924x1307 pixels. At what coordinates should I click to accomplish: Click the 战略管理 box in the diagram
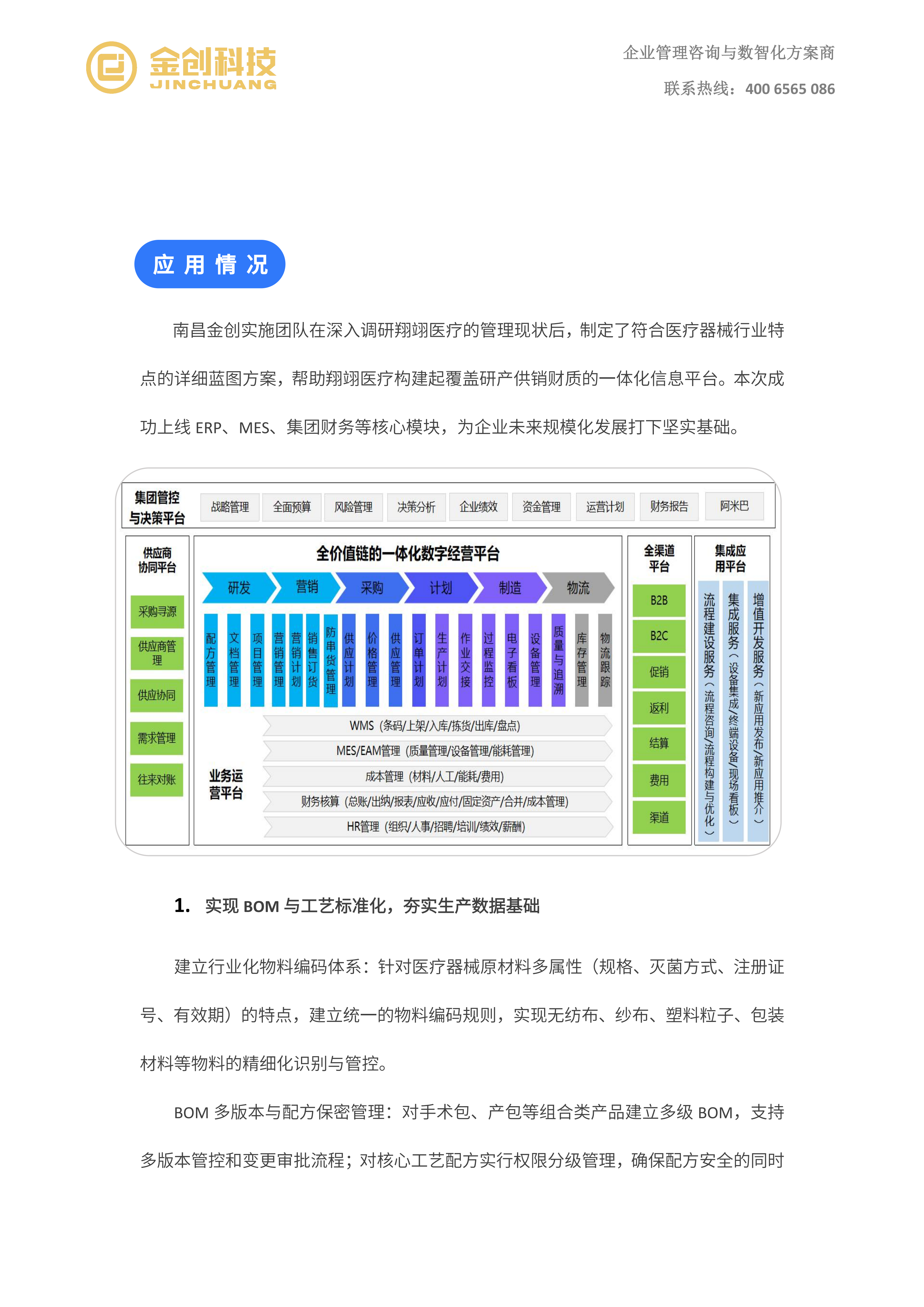230,506
